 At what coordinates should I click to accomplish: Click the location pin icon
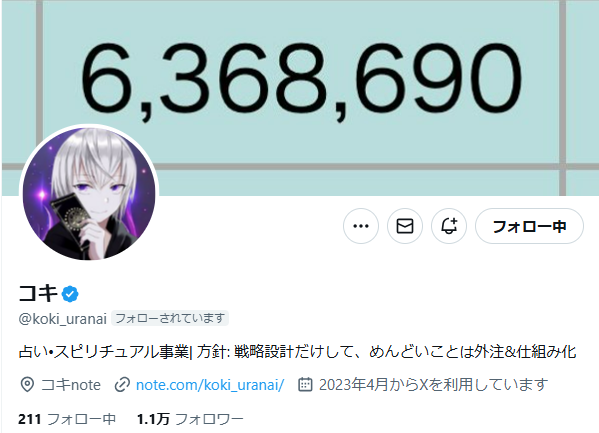pos(27,384)
